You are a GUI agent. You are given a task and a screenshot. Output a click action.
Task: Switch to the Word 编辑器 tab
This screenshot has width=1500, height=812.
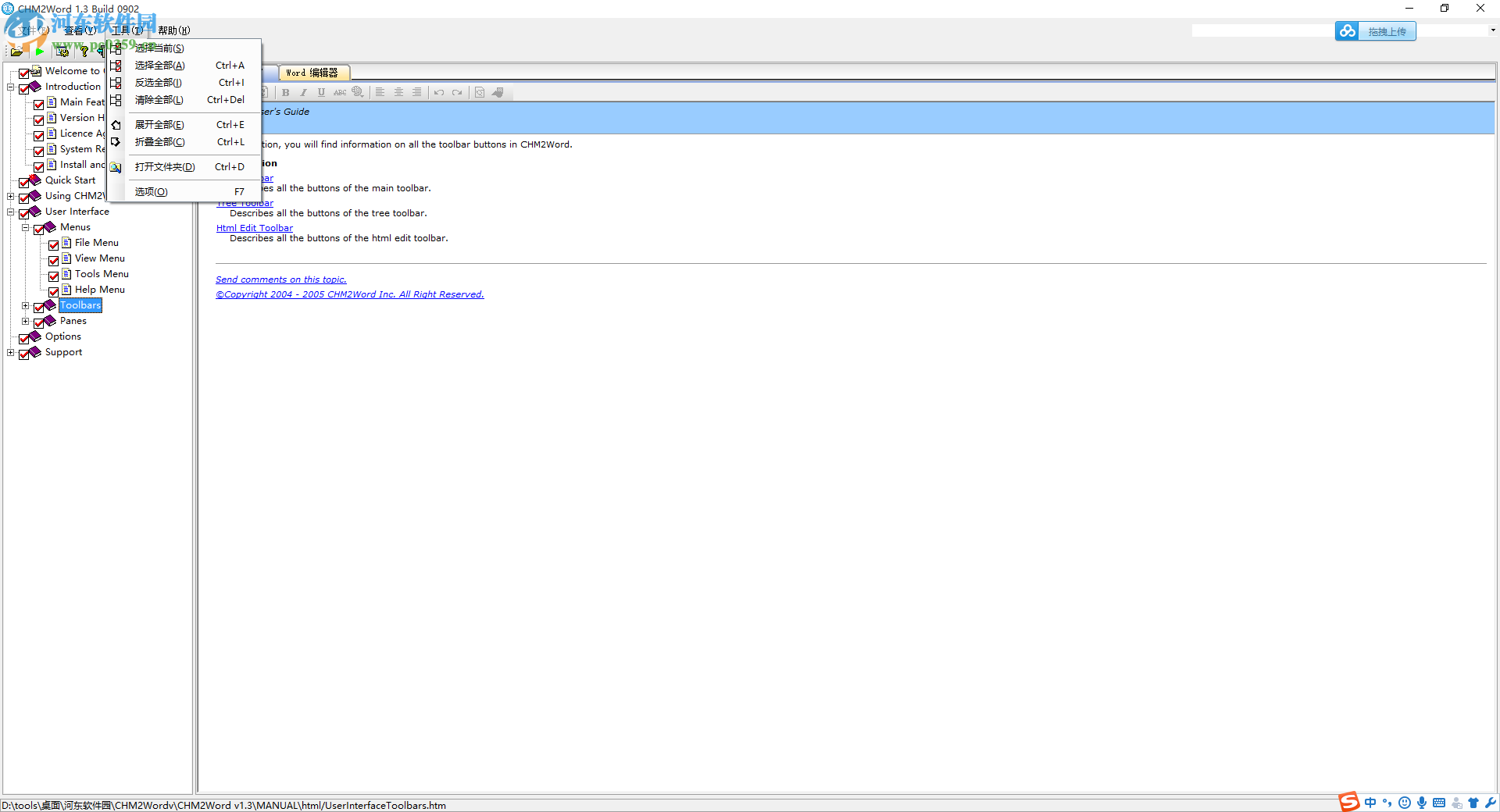pos(314,73)
